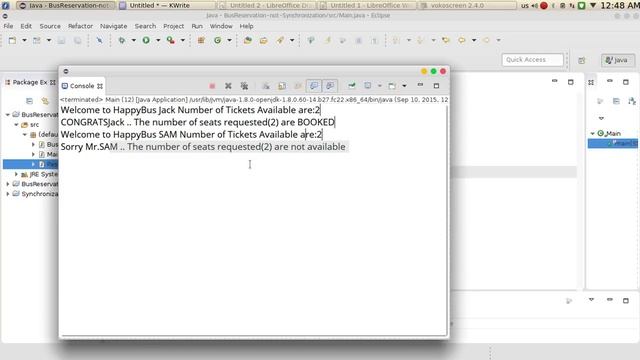Open the Search menu
Screen dimensions: 640x360
(145, 26)
